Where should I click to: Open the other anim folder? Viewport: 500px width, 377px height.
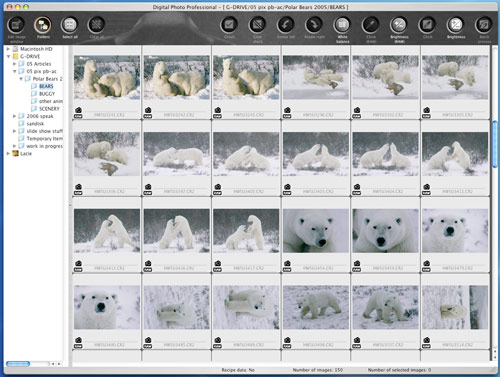pyautogui.click(x=51, y=101)
